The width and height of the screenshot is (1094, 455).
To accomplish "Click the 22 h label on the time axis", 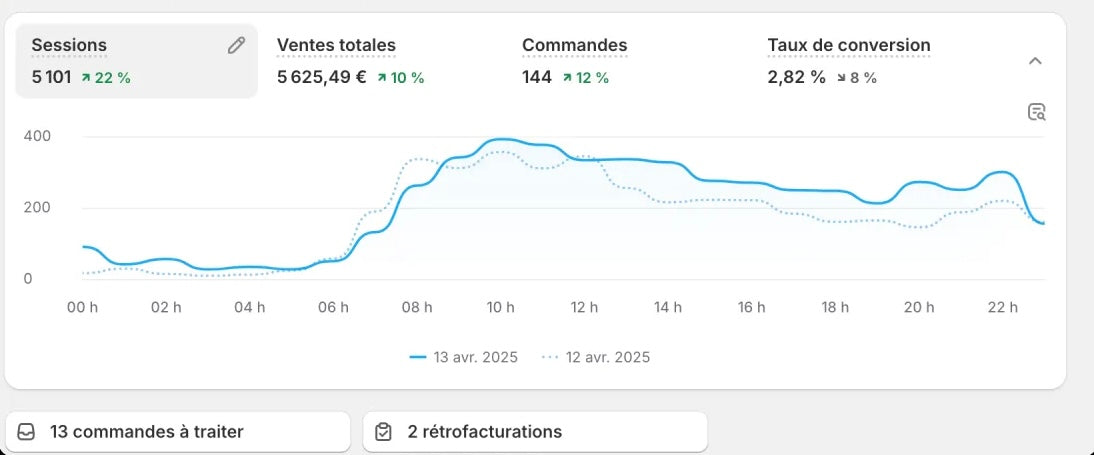I will (x=1003, y=308).
